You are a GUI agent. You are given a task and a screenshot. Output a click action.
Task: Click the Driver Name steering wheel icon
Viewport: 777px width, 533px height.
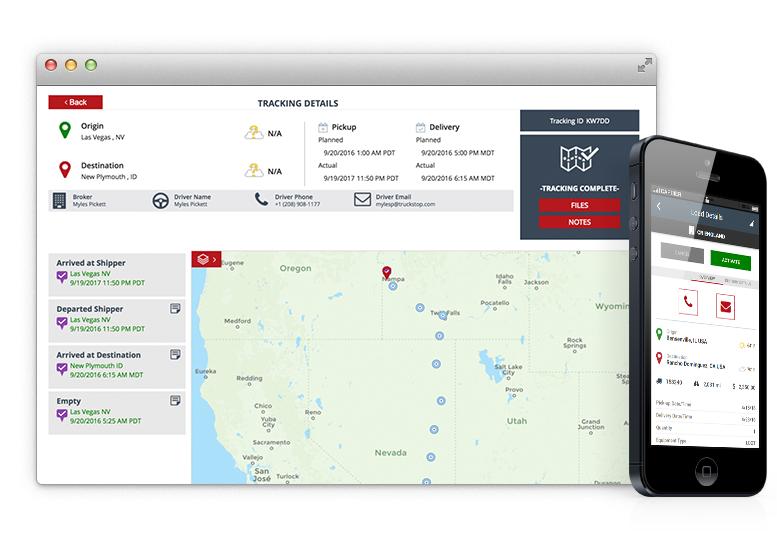(x=161, y=201)
